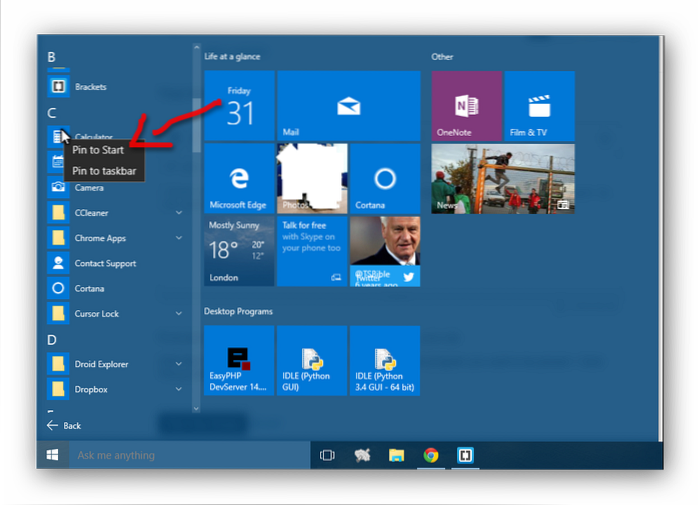Launch the Film & TV tile
This screenshot has height=505, width=698.
[x=539, y=105]
